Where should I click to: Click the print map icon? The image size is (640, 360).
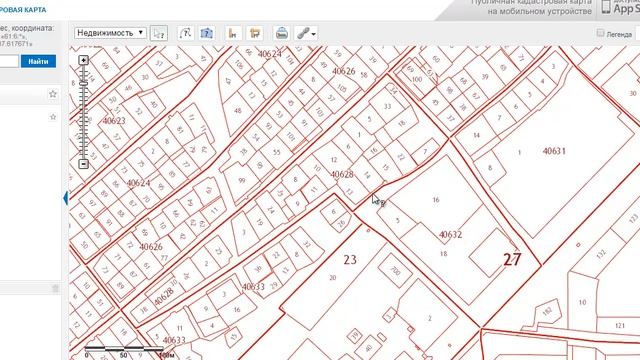(282, 33)
